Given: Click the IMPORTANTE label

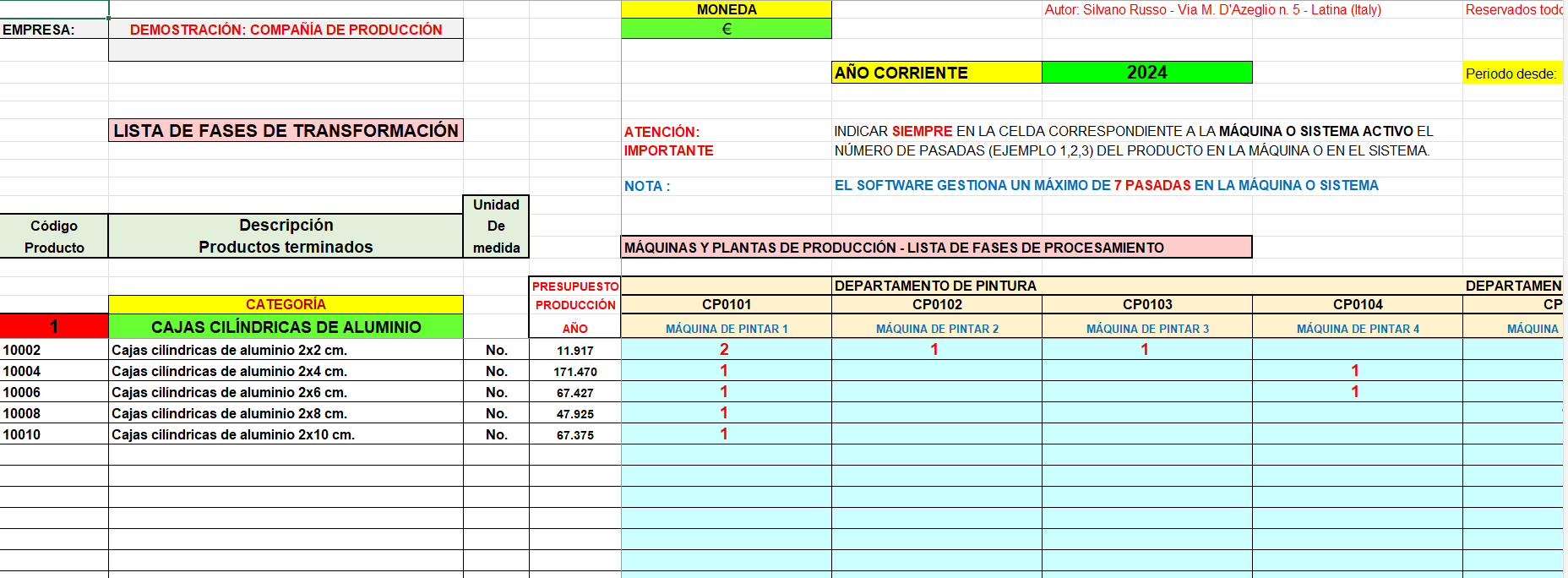Looking at the screenshot, I should click(668, 150).
